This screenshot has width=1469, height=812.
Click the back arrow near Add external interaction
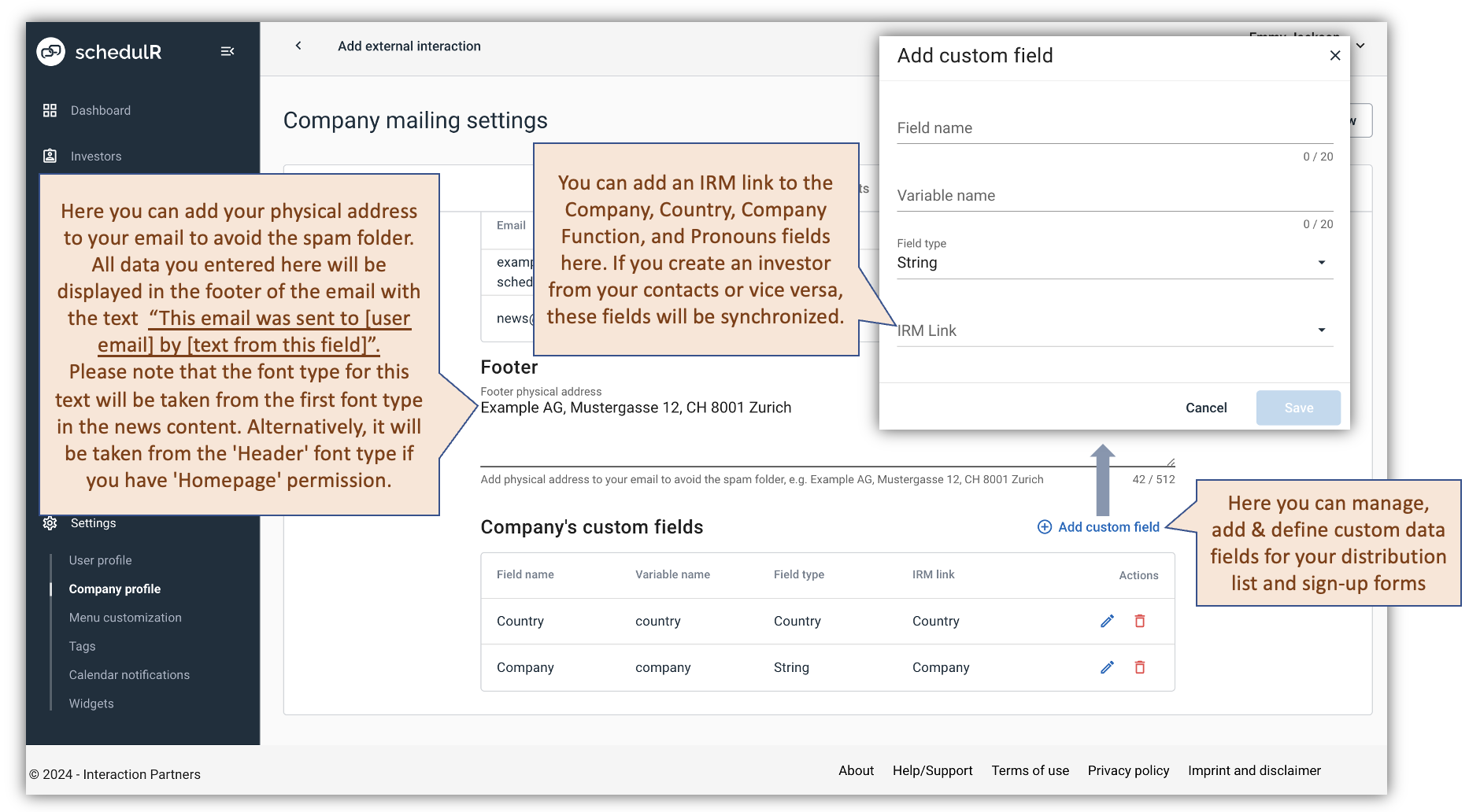[298, 46]
